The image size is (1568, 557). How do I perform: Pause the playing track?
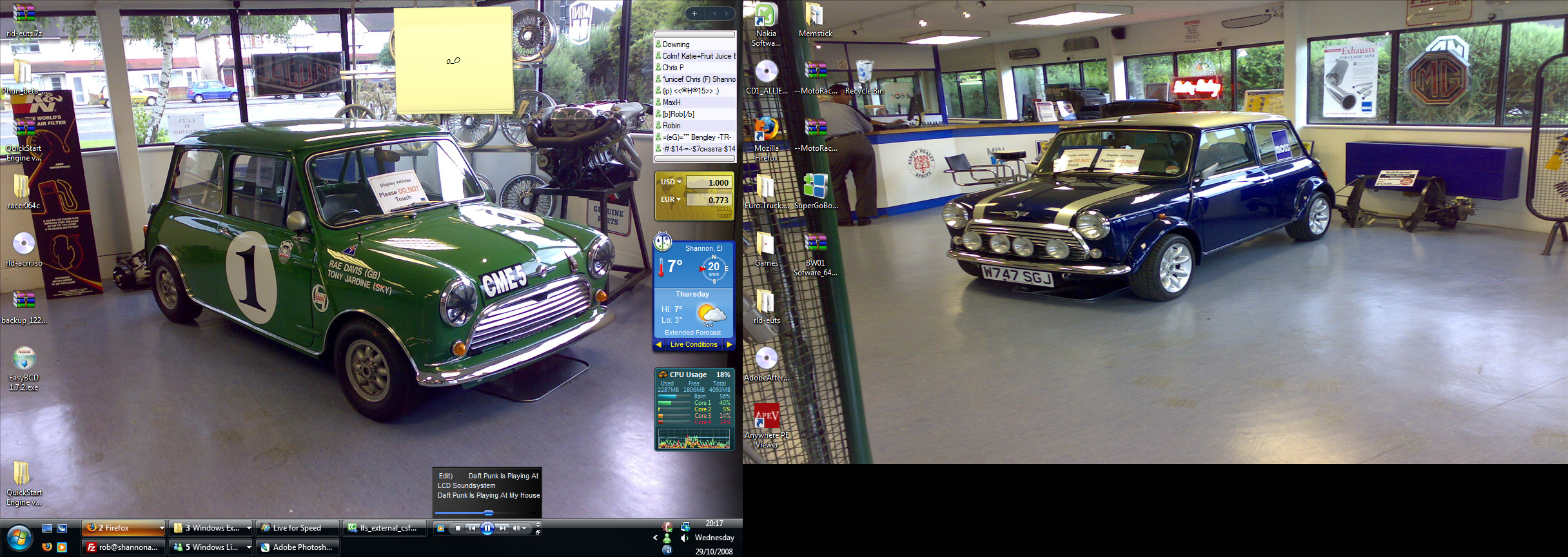(x=487, y=528)
